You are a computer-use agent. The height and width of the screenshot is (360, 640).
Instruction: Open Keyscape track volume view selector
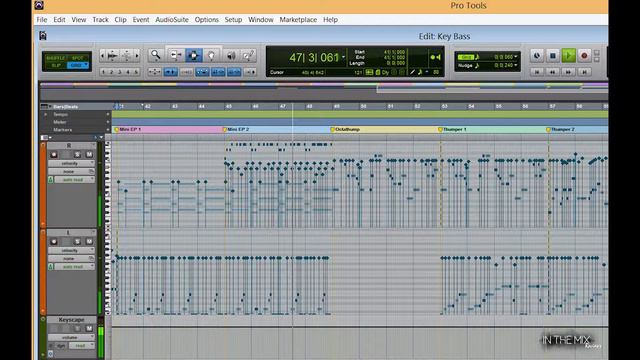(71, 338)
